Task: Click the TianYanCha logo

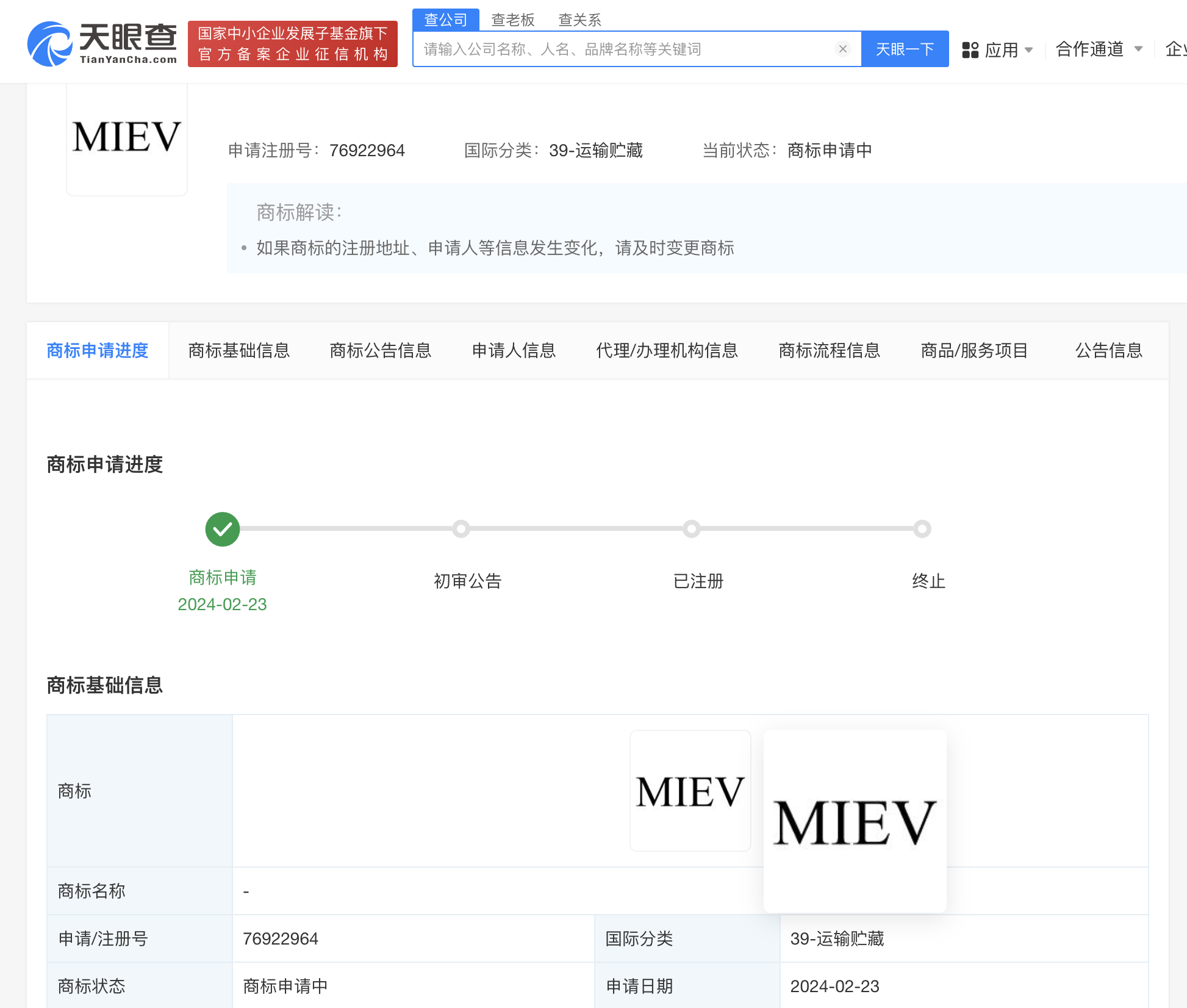Action: [102, 44]
